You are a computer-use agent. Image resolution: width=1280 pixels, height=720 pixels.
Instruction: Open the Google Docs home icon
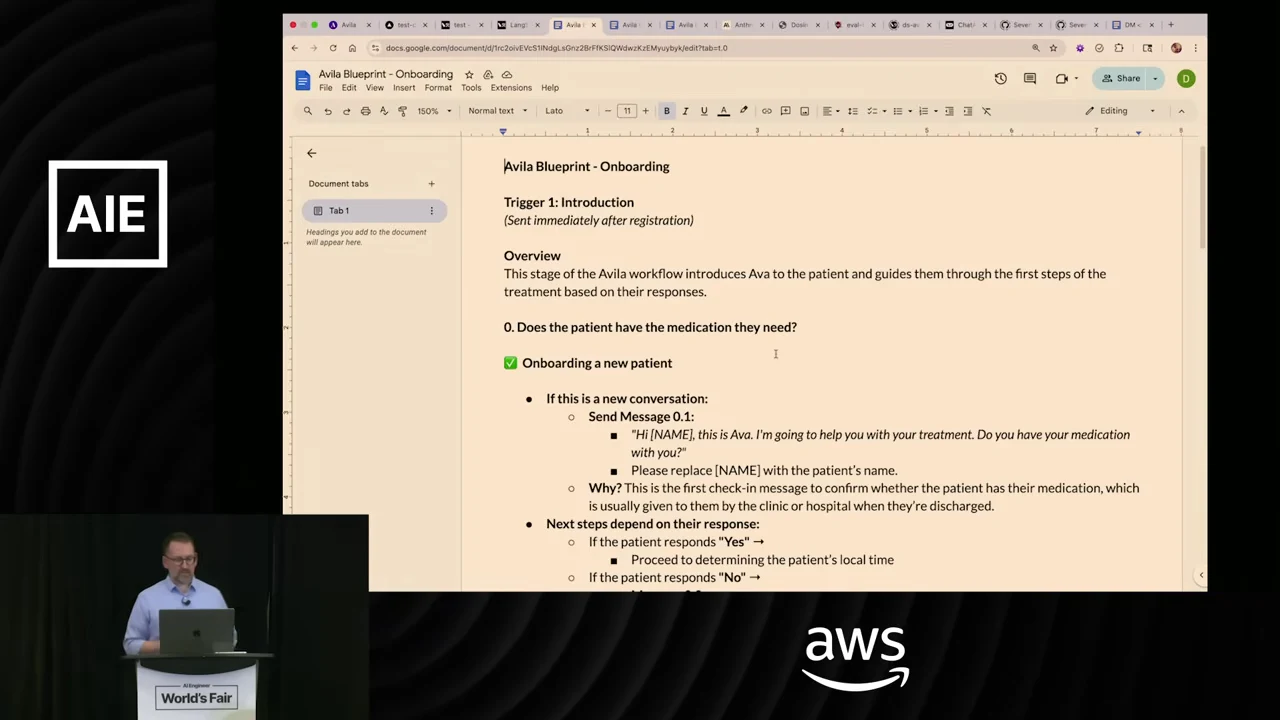tap(302, 80)
